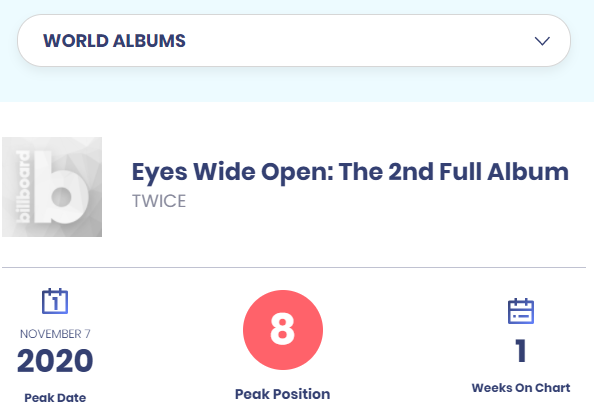Click the 2020 peak year

[55, 361]
